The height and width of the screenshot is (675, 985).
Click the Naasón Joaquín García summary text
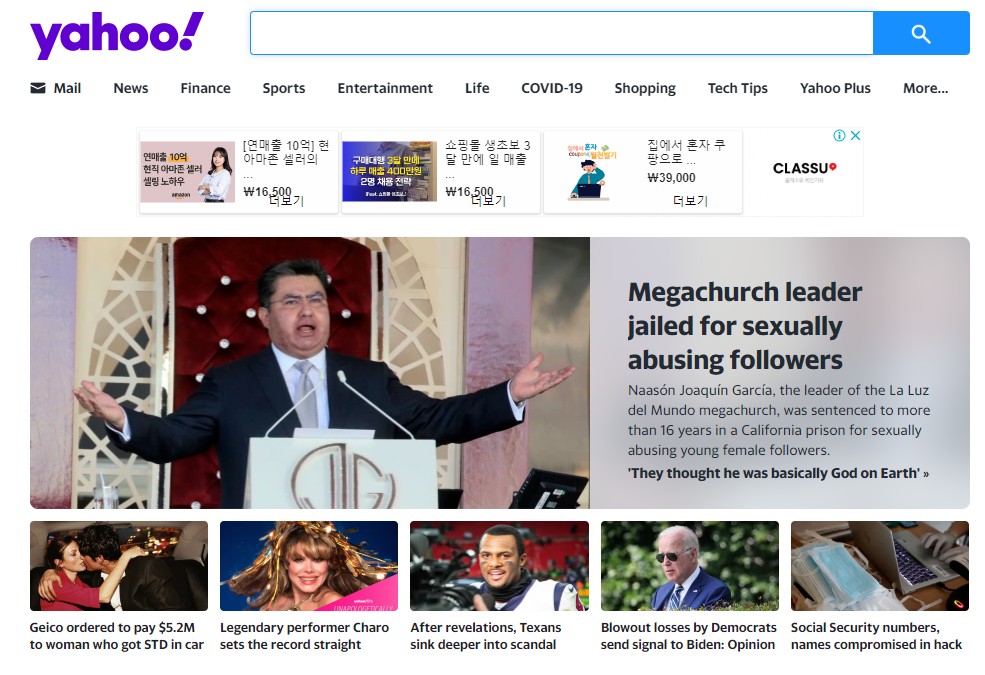[779, 420]
